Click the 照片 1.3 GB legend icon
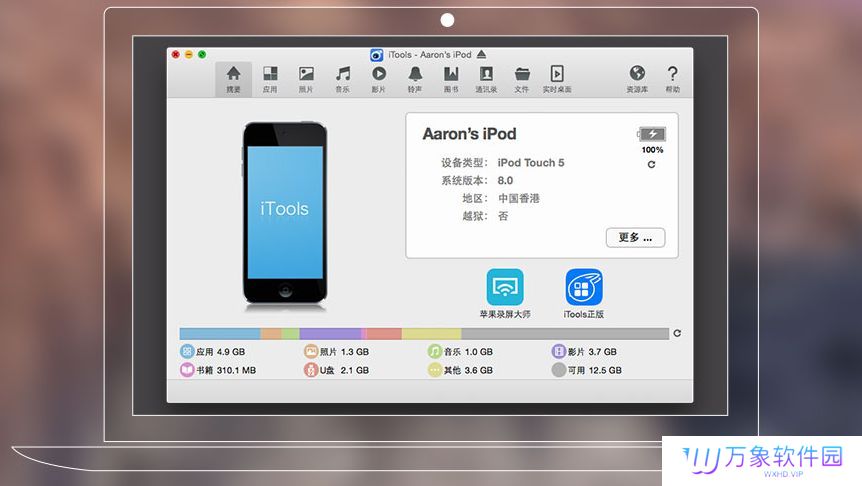The height and width of the screenshot is (486, 862). pos(311,351)
